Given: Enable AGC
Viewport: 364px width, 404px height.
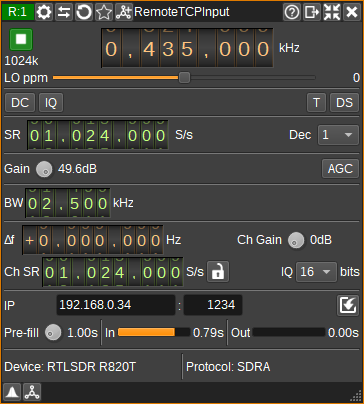Looking at the screenshot, I should click(x=340, y=169).
